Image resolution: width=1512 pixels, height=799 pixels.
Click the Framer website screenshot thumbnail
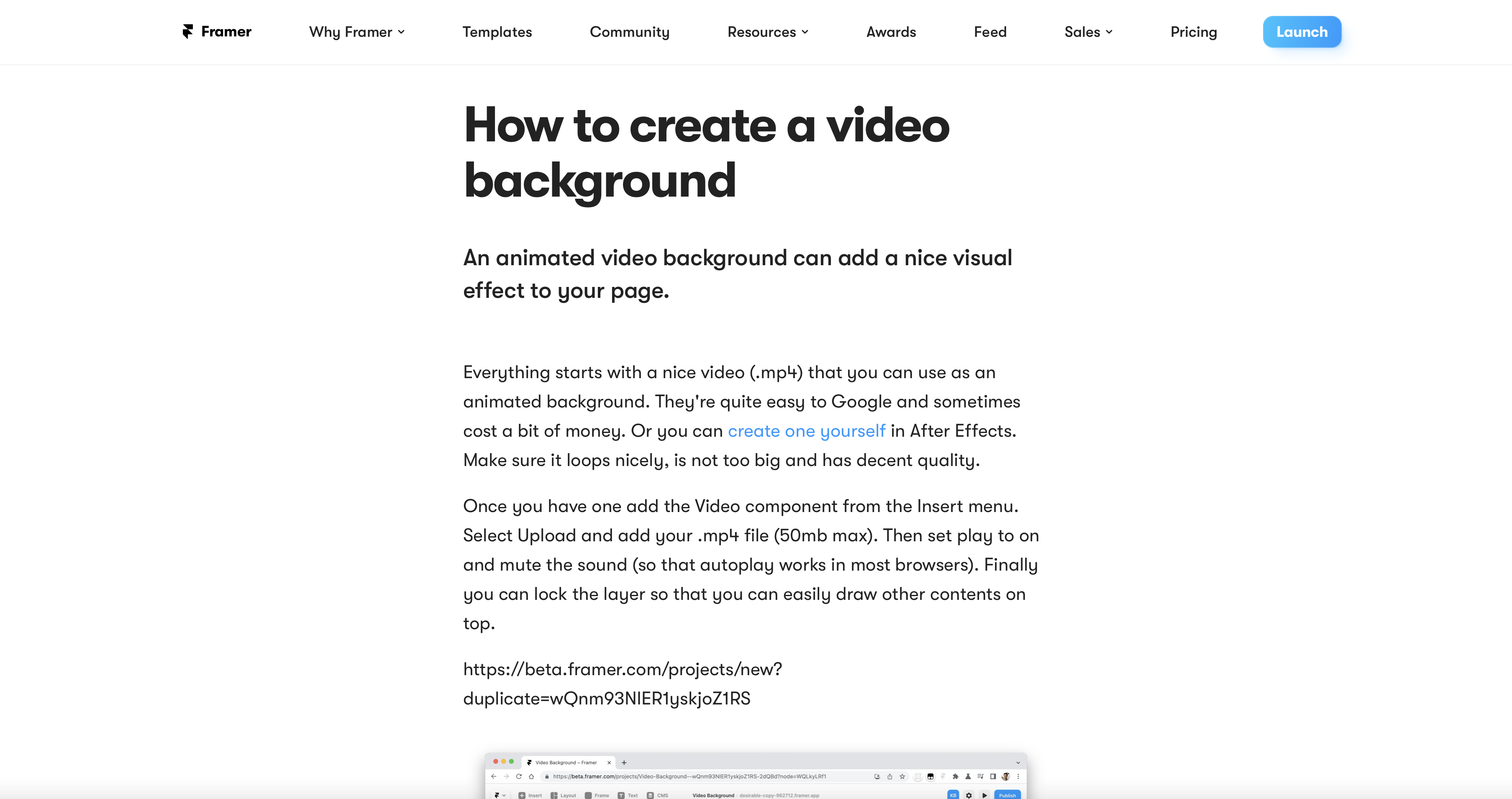(x=756, y=776)
